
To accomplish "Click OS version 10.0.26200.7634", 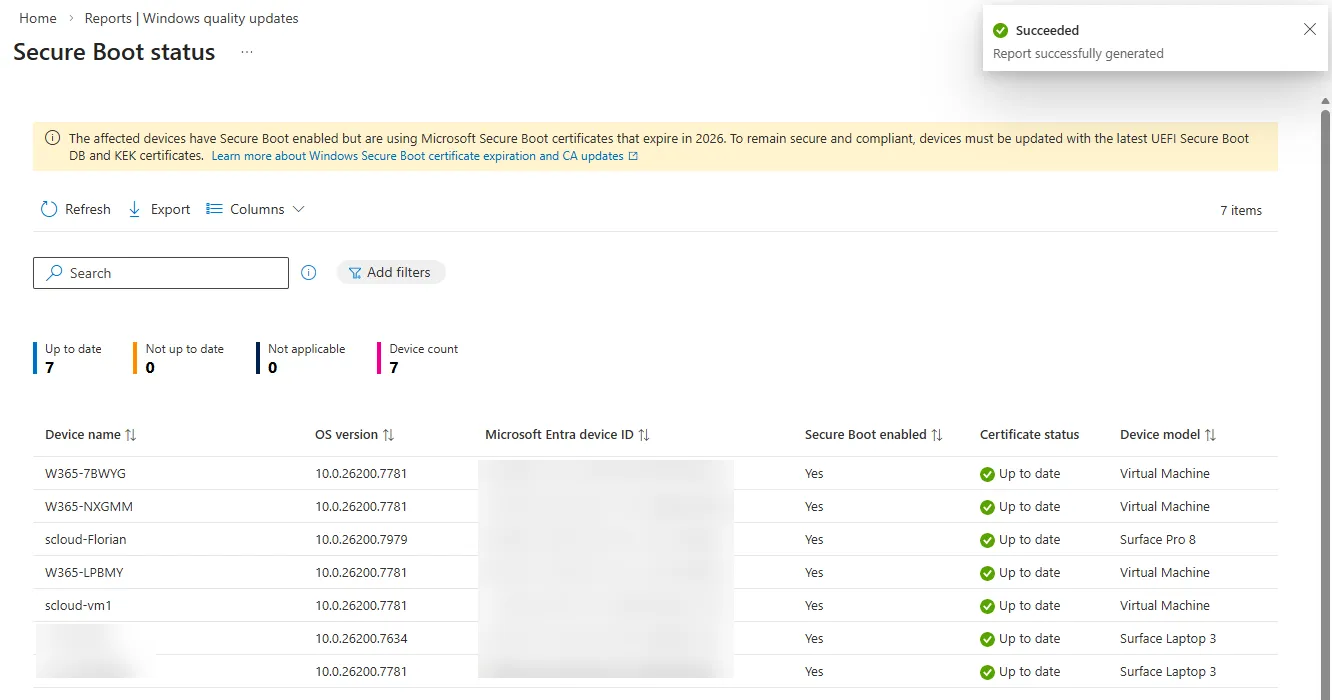I will coord(361,639).
